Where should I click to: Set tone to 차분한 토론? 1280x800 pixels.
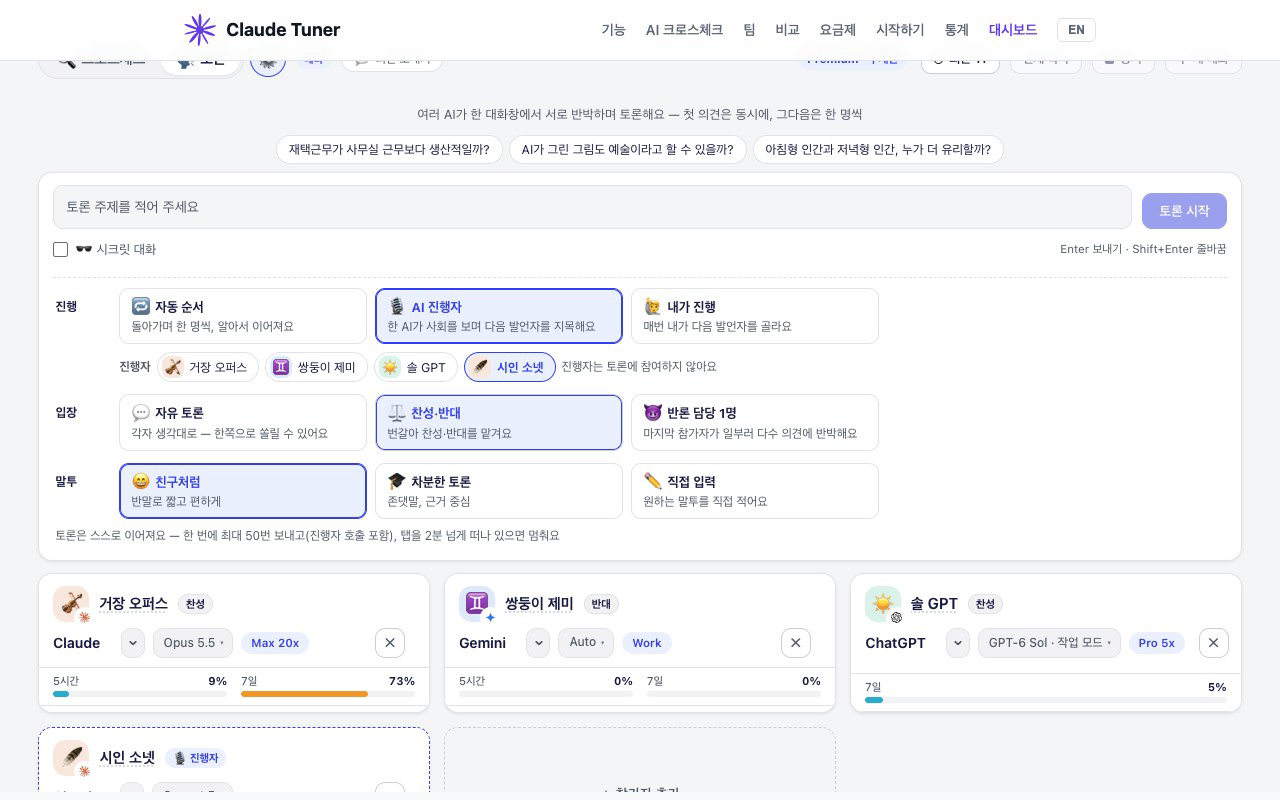point(499,491)
